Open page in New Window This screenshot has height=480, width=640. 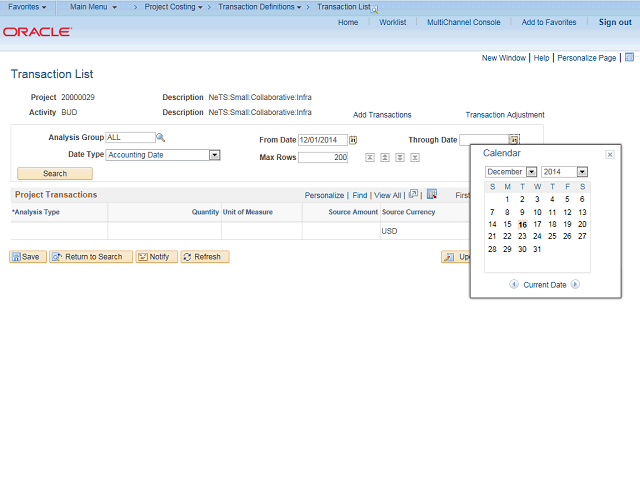pyautogui.click(x=504, y=58)
